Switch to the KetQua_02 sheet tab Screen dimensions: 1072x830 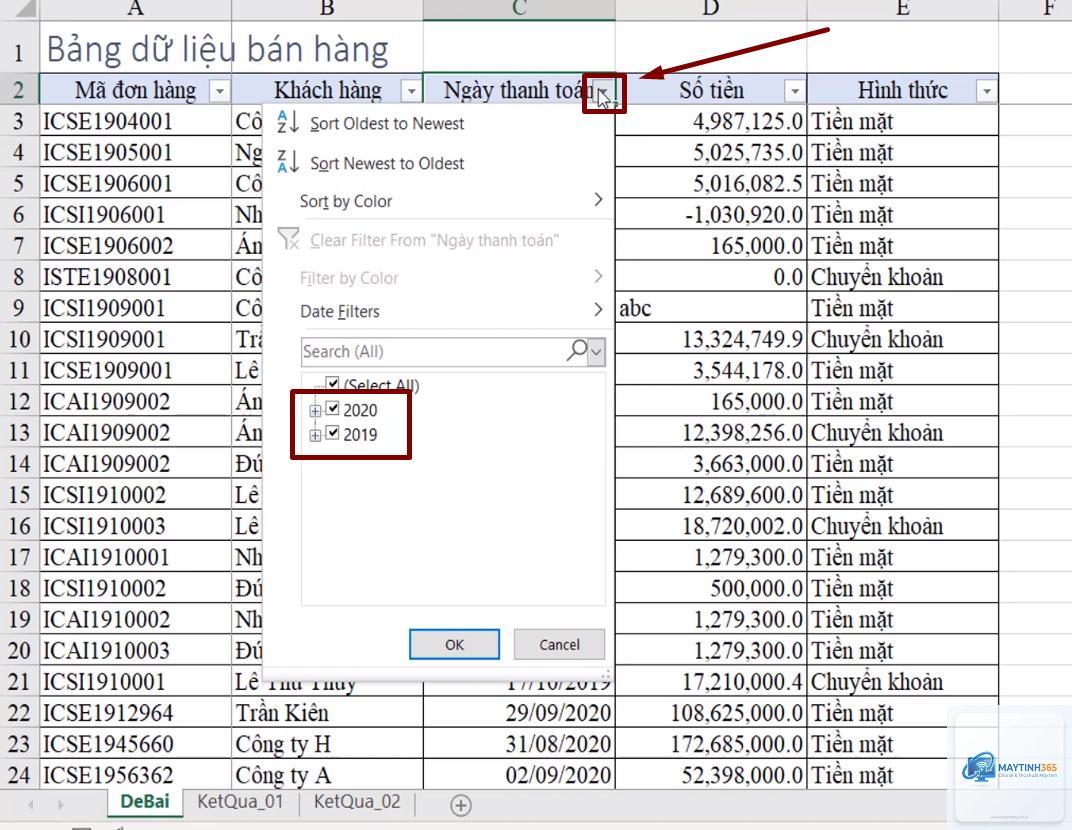(357, 801)
